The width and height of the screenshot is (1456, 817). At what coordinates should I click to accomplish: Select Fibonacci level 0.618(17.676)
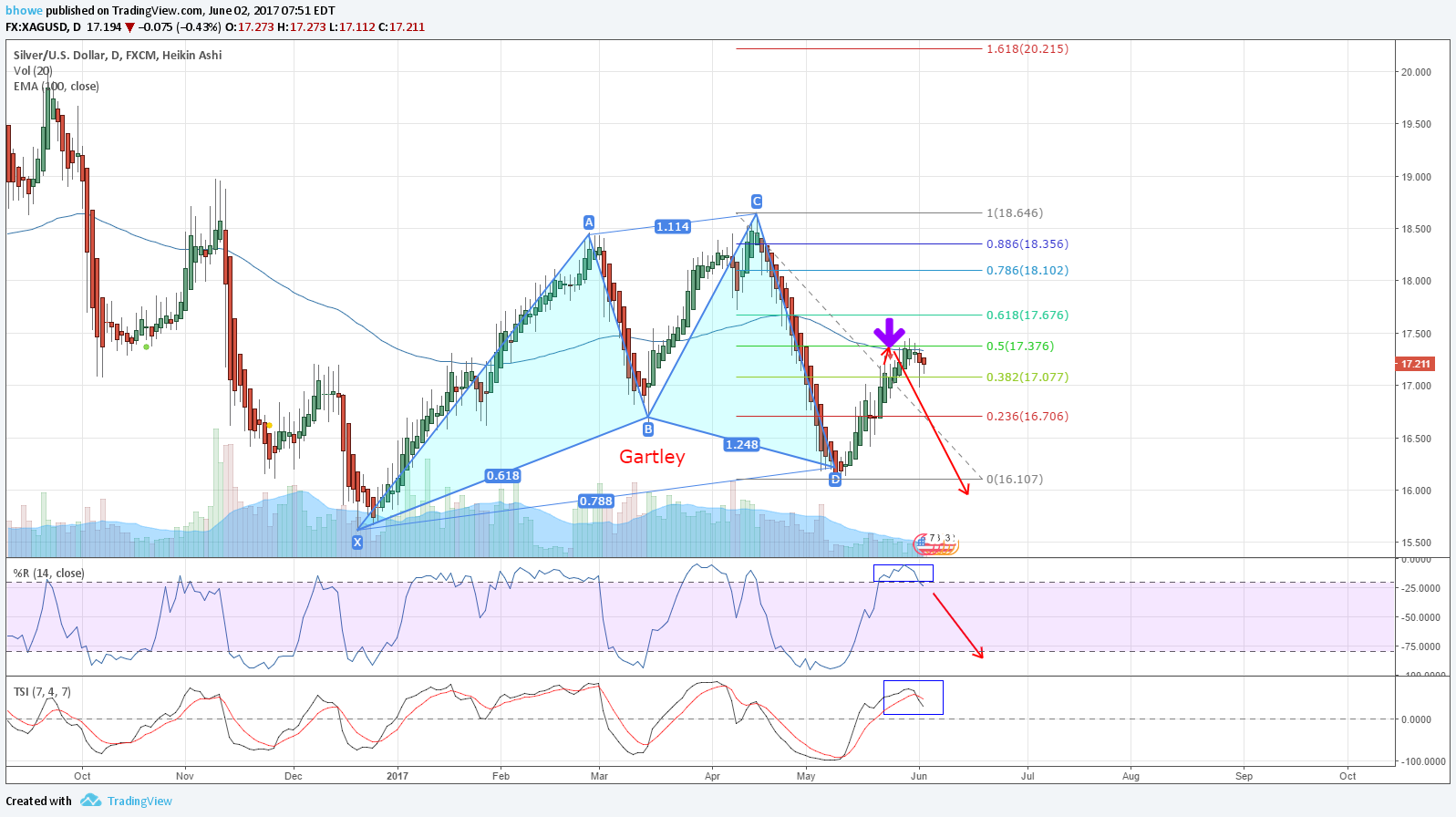click(x=1027, y=315)
